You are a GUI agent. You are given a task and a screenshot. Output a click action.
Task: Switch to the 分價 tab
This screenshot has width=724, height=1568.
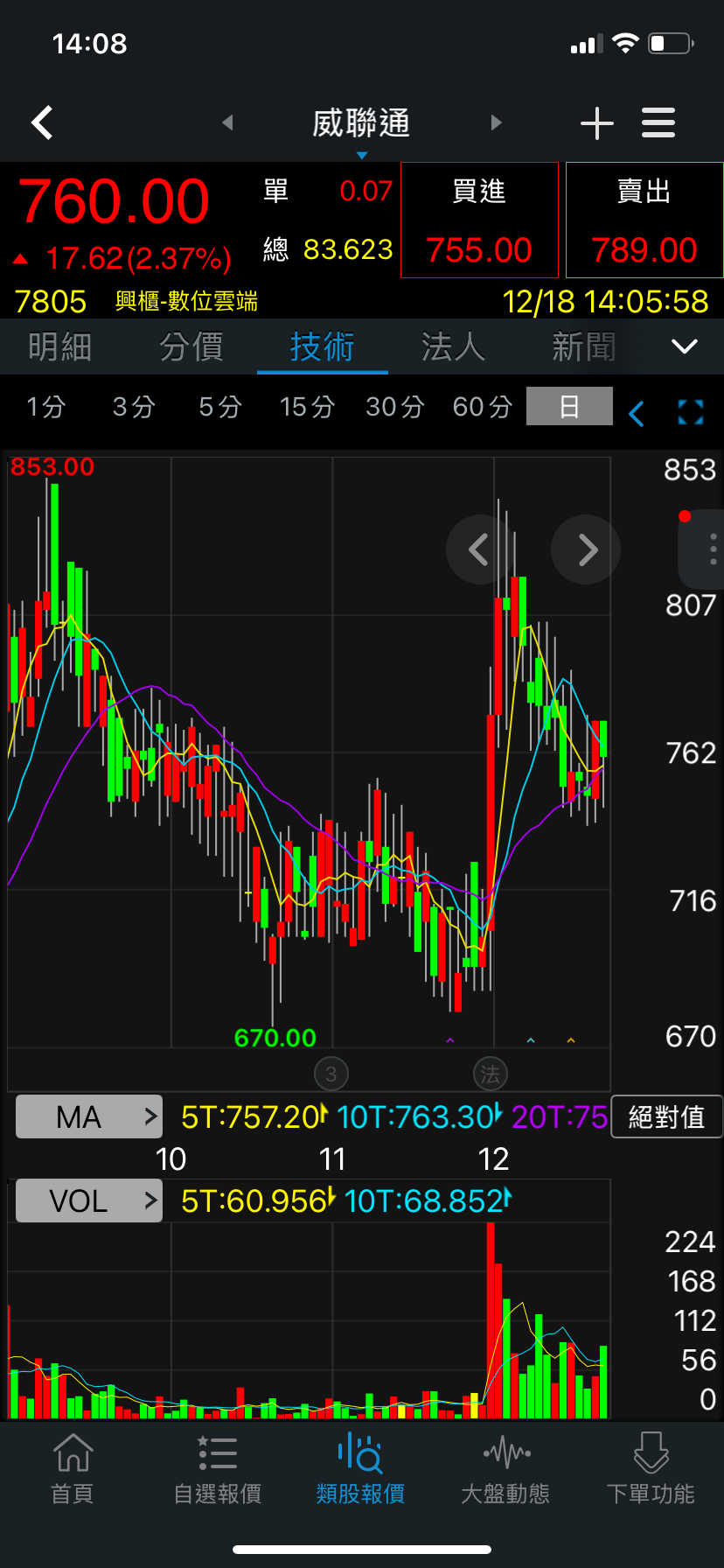pos(191,347)
